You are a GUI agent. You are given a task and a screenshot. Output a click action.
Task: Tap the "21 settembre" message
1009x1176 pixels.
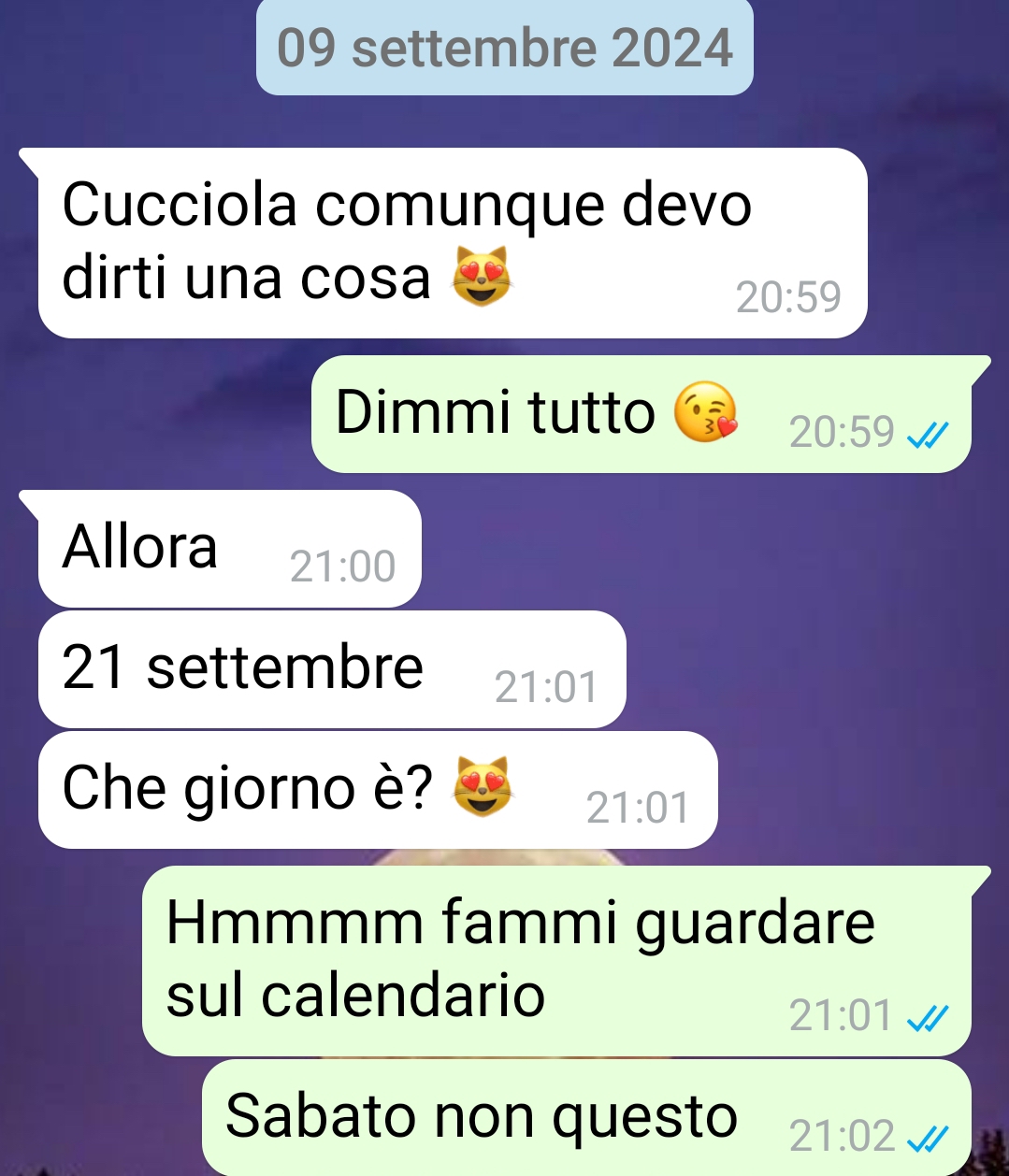(x=332, y=669)
